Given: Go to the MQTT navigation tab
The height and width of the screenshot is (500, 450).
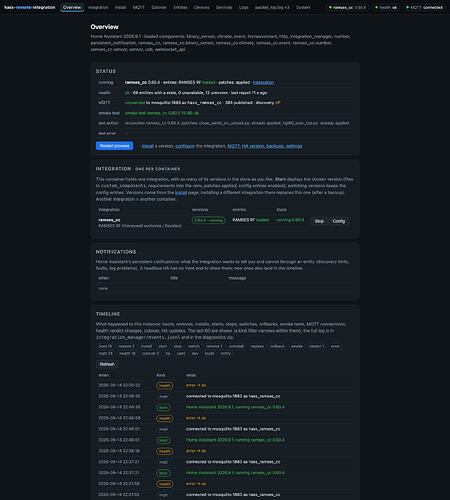Looking at the screenshot, I should click(x=139, y=7).
